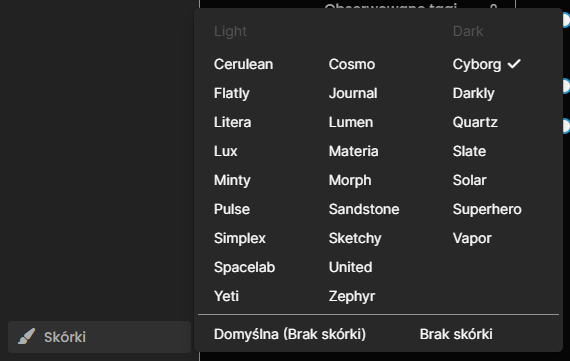Click the paintbrush icon beside Skórki

click(x=27, y=336)
